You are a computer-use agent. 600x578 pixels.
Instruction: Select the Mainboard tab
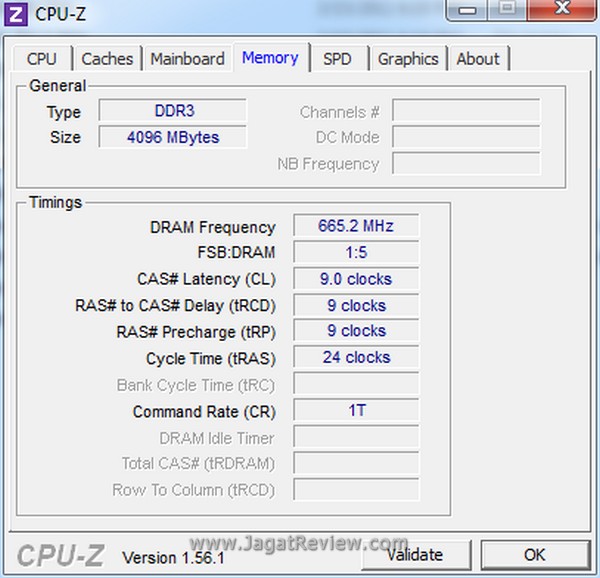(188, 59)
